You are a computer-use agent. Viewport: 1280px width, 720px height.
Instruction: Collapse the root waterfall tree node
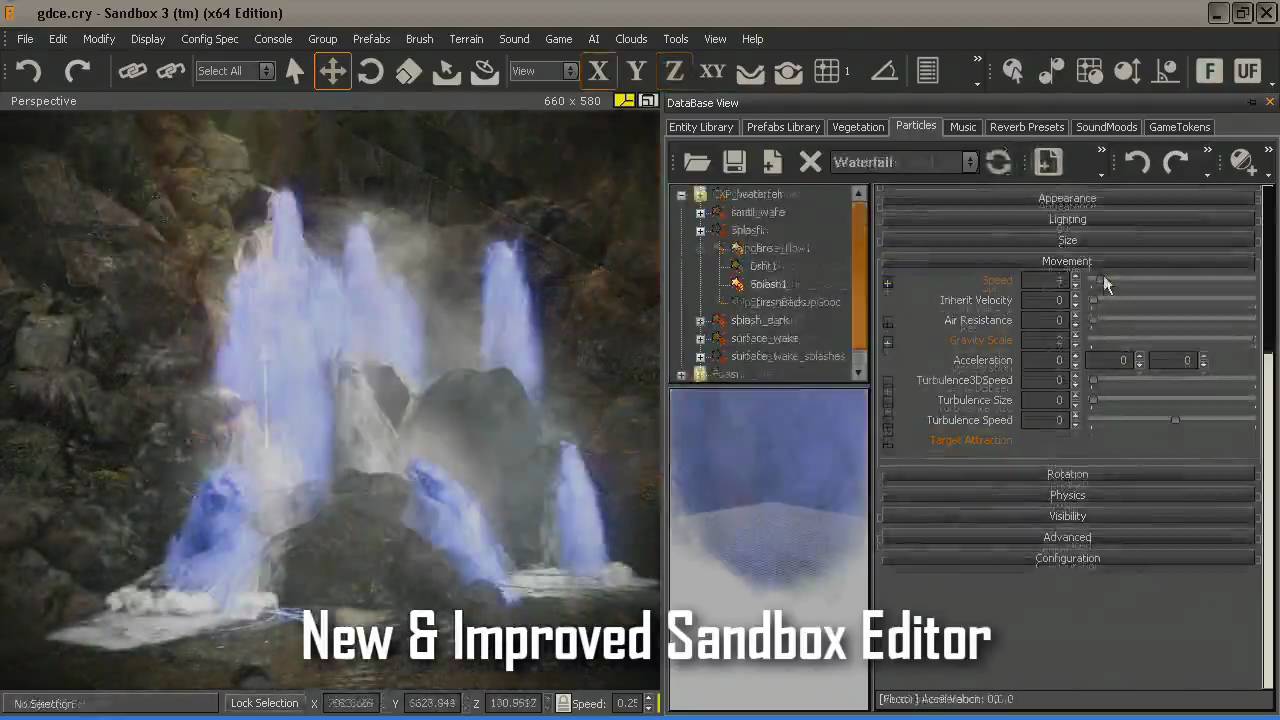(682, 195)
